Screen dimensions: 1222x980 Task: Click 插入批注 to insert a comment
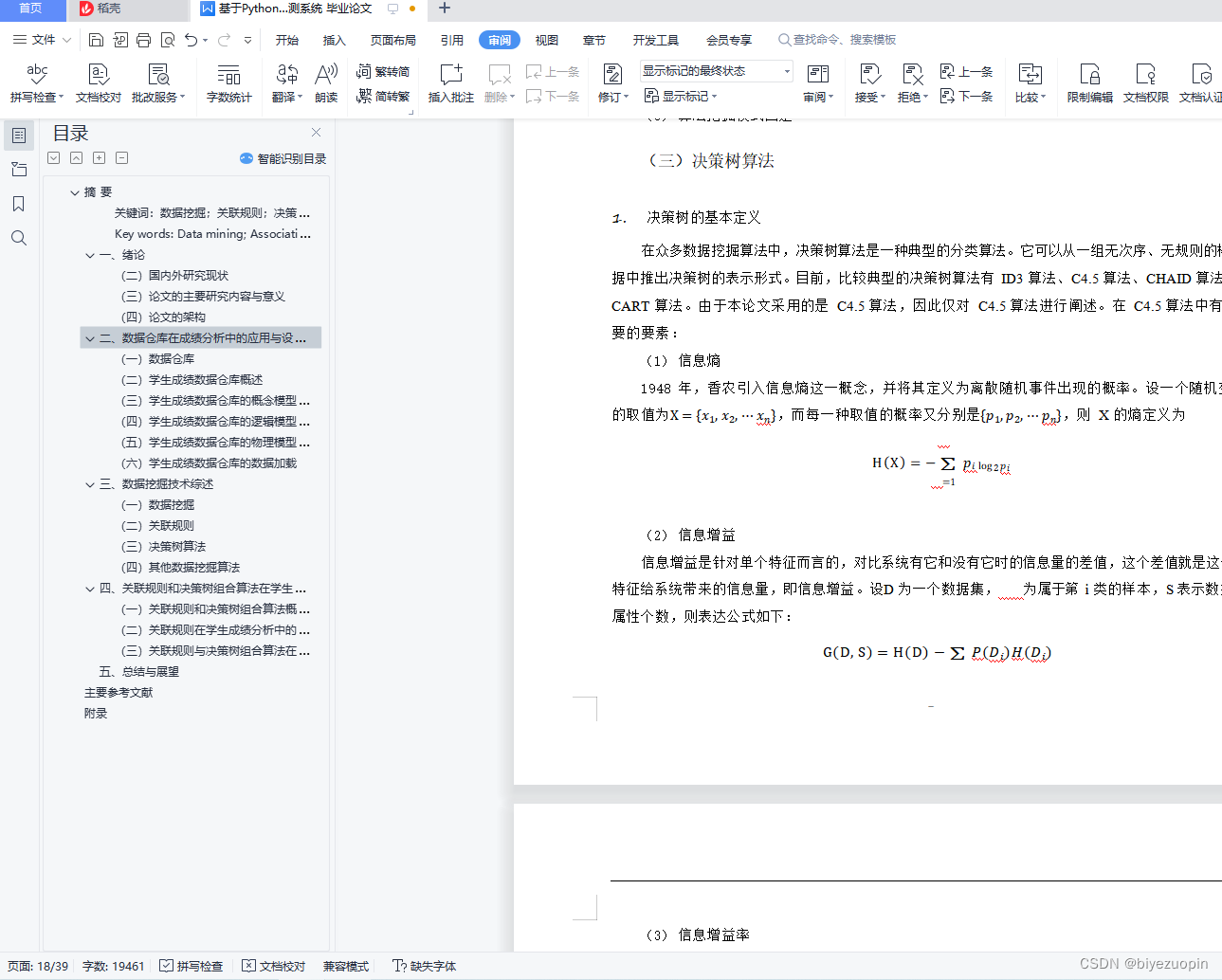[x=451, y=83]
